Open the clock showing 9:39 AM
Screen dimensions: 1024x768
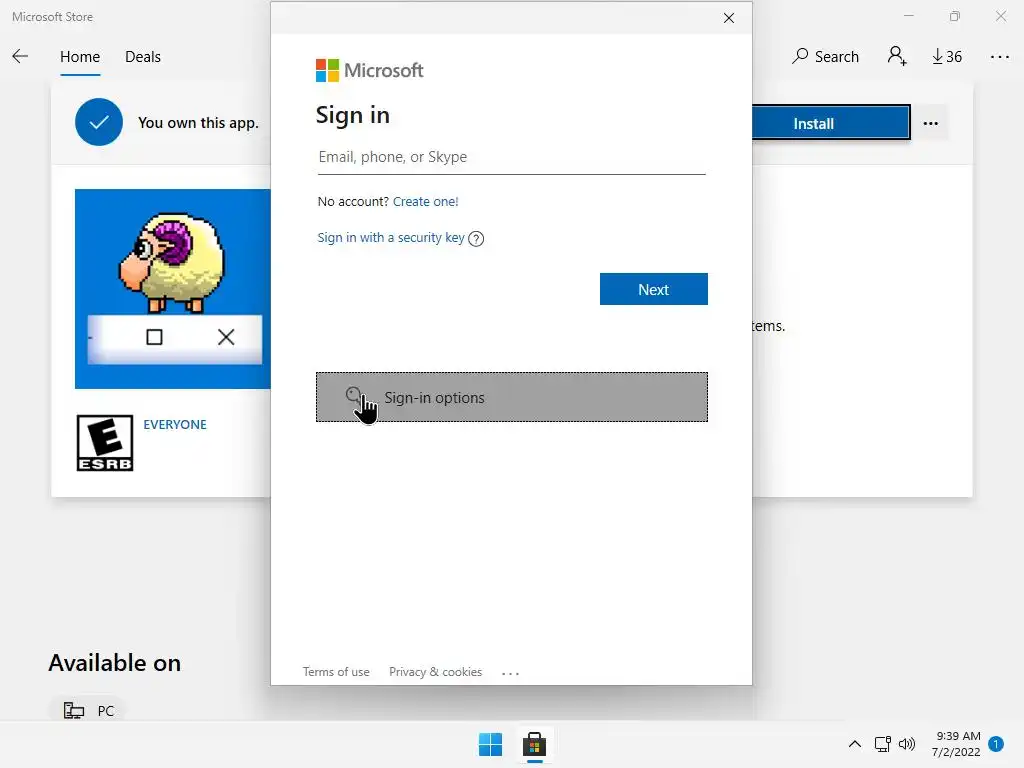[x=956, y=744]
